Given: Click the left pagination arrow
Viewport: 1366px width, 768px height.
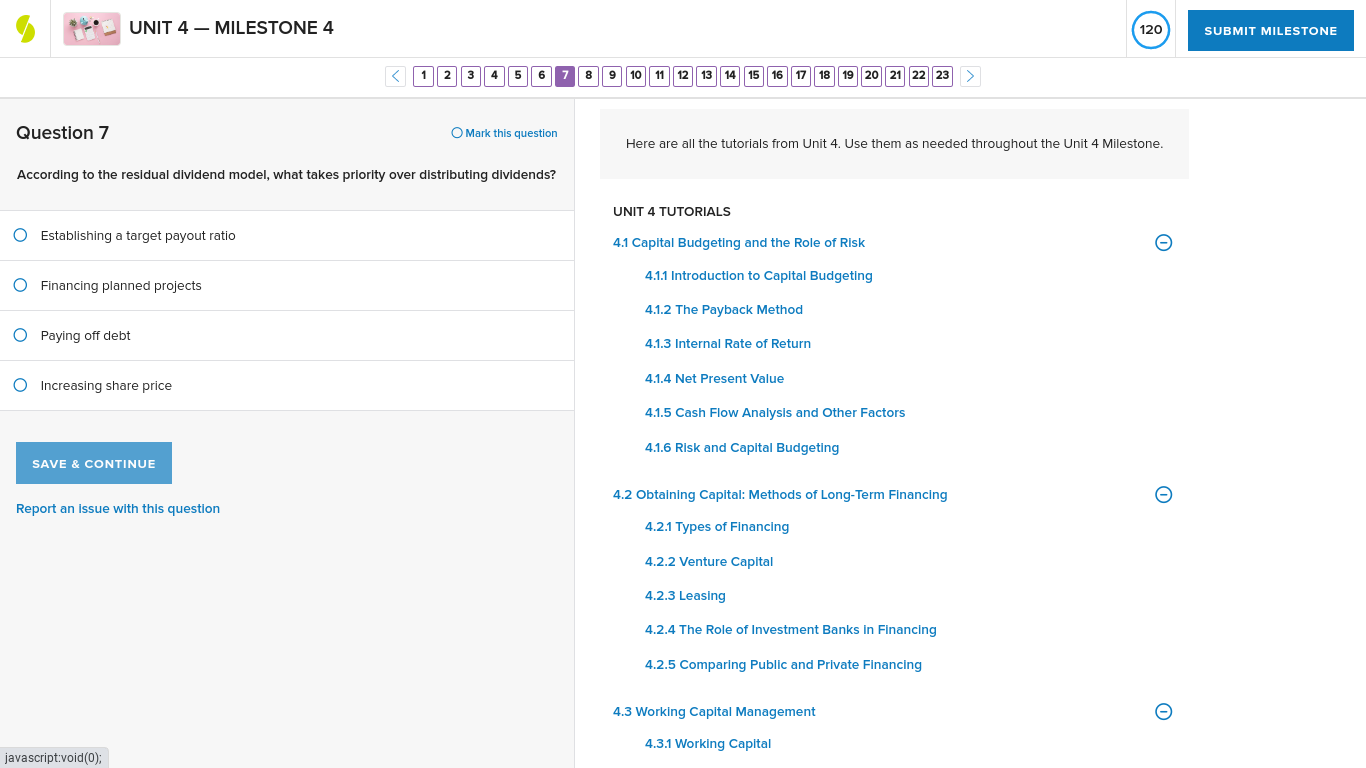Looking at the screenshot, I should [x=395, y=75].
